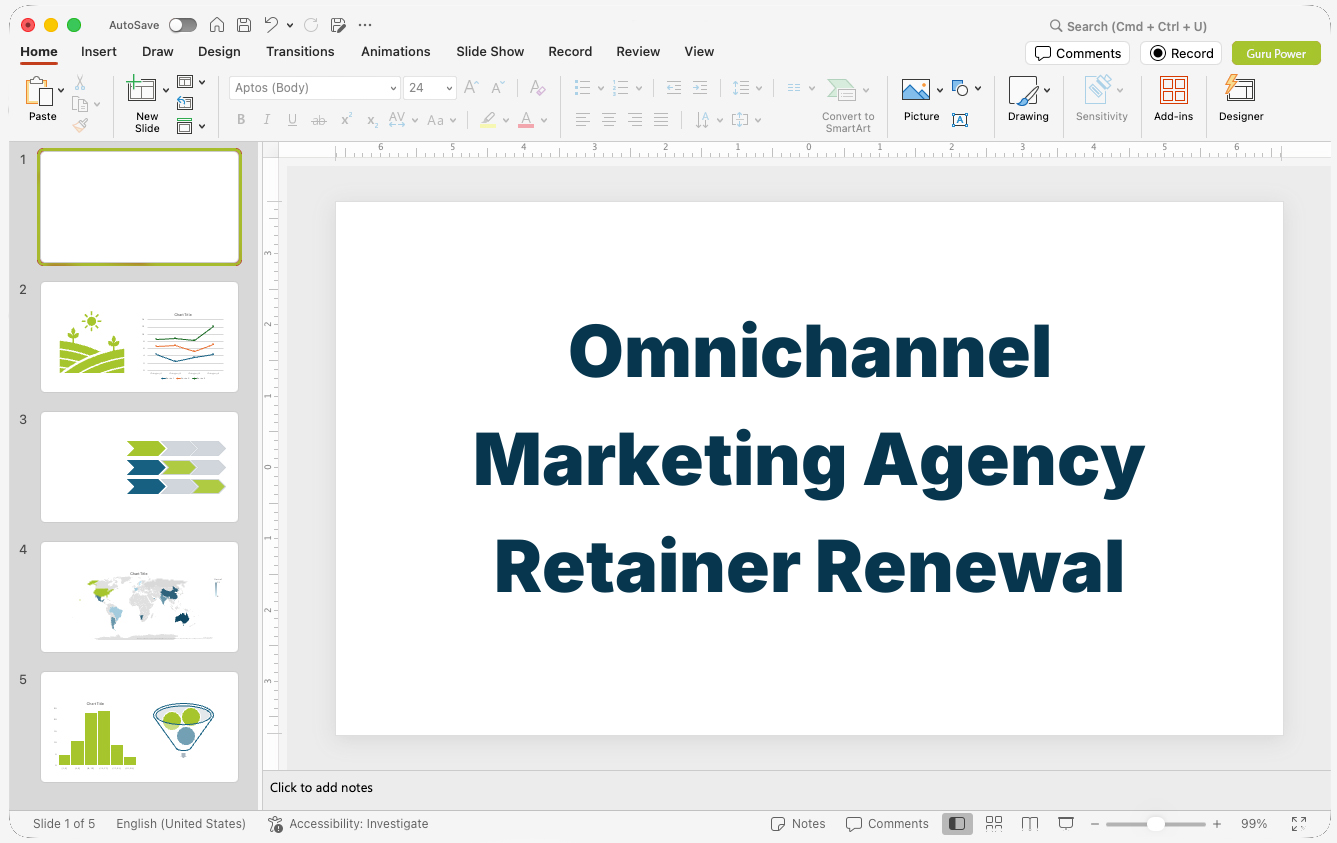Image resolution: width=1337 pixels, height=843 pixels.
Task: Save the presentation with the disk icon
Action: click(244, 25)
